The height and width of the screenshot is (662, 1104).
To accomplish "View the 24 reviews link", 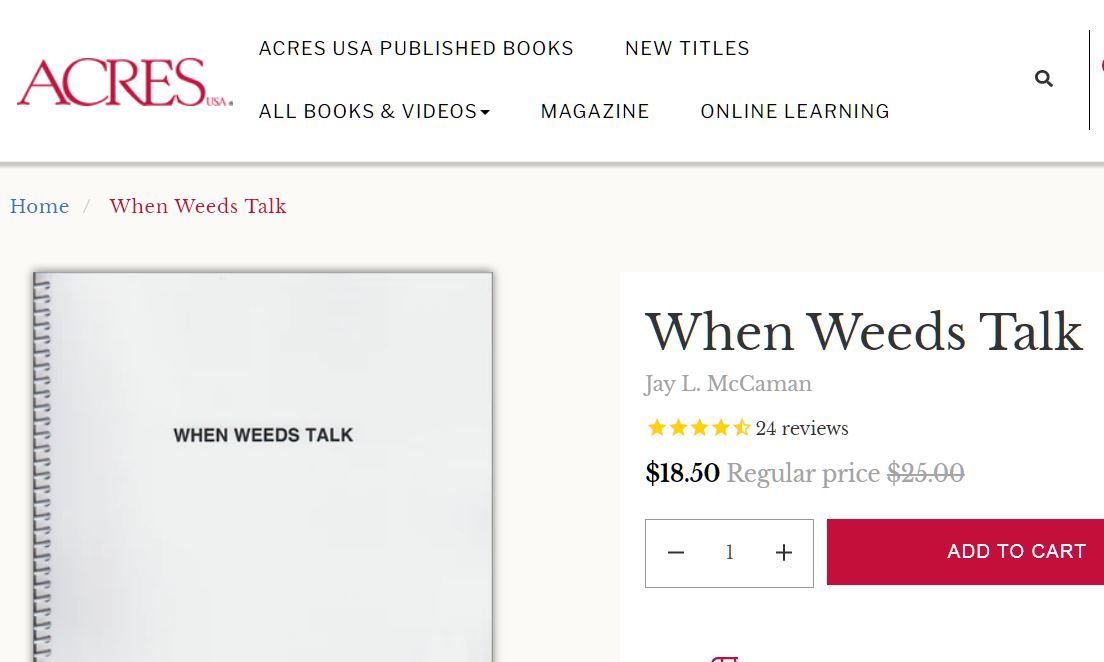I will click(x=802, y=428).
